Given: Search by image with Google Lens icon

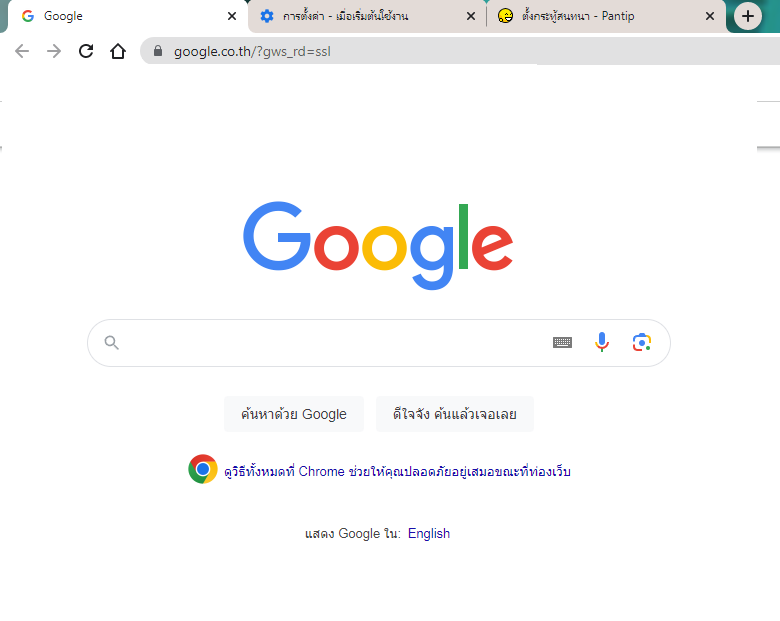Looking at the screenshot, I should point(642,342).
